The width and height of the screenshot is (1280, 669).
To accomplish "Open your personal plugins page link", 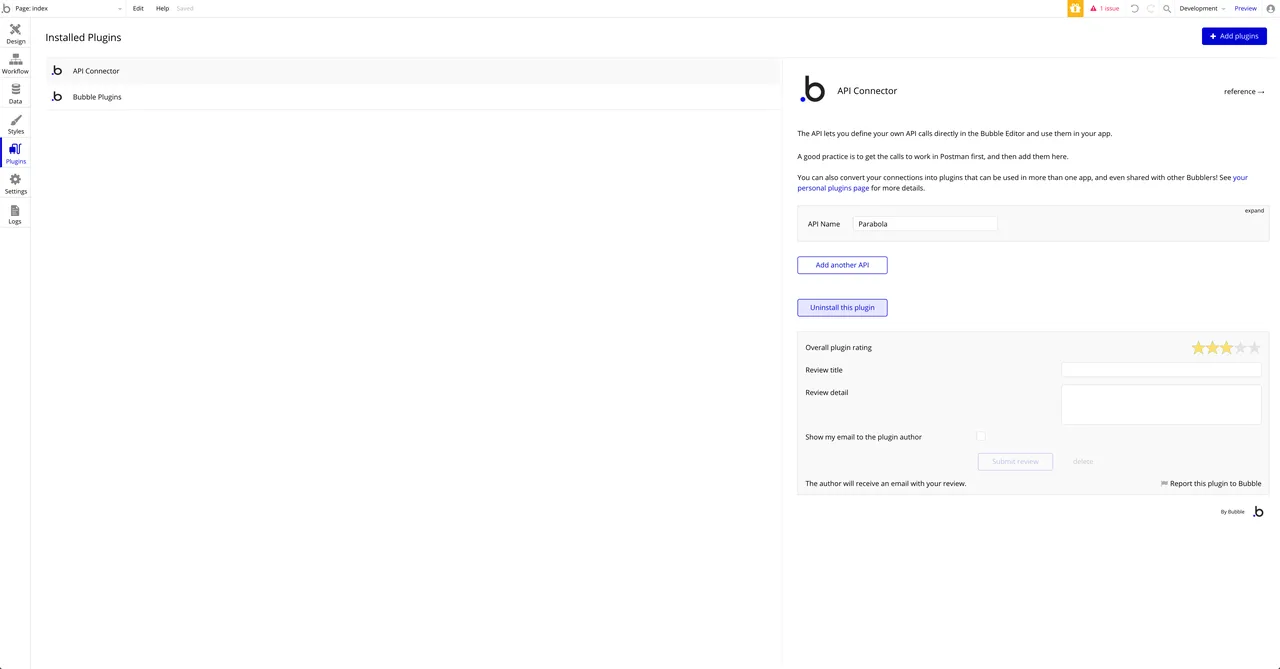I will (x=833, y=188).
